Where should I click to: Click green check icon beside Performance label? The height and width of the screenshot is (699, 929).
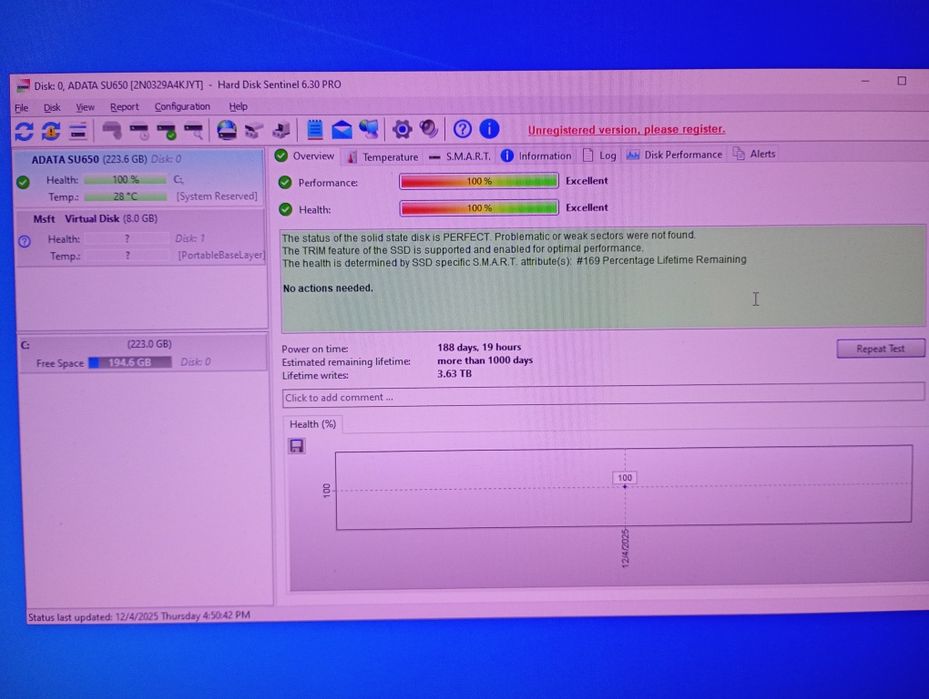point(285,182)
